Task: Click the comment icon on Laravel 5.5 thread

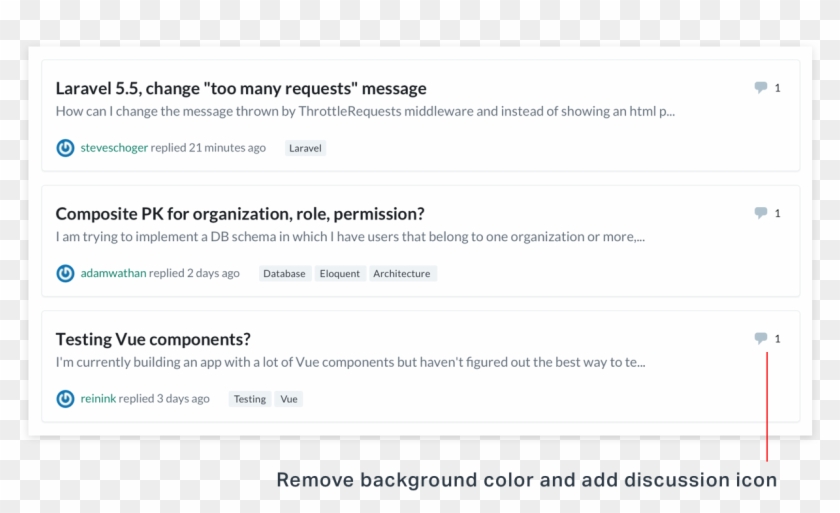Action: click(x=761, y=88)
